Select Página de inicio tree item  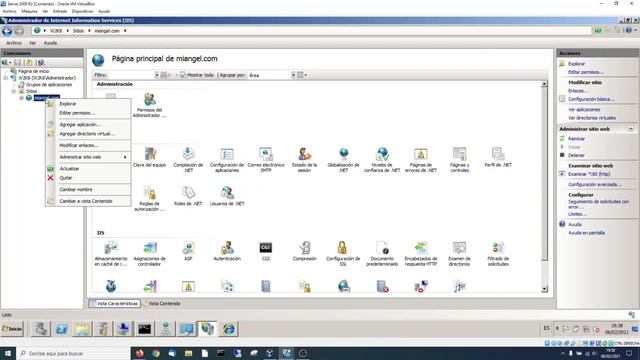(33, 71)
